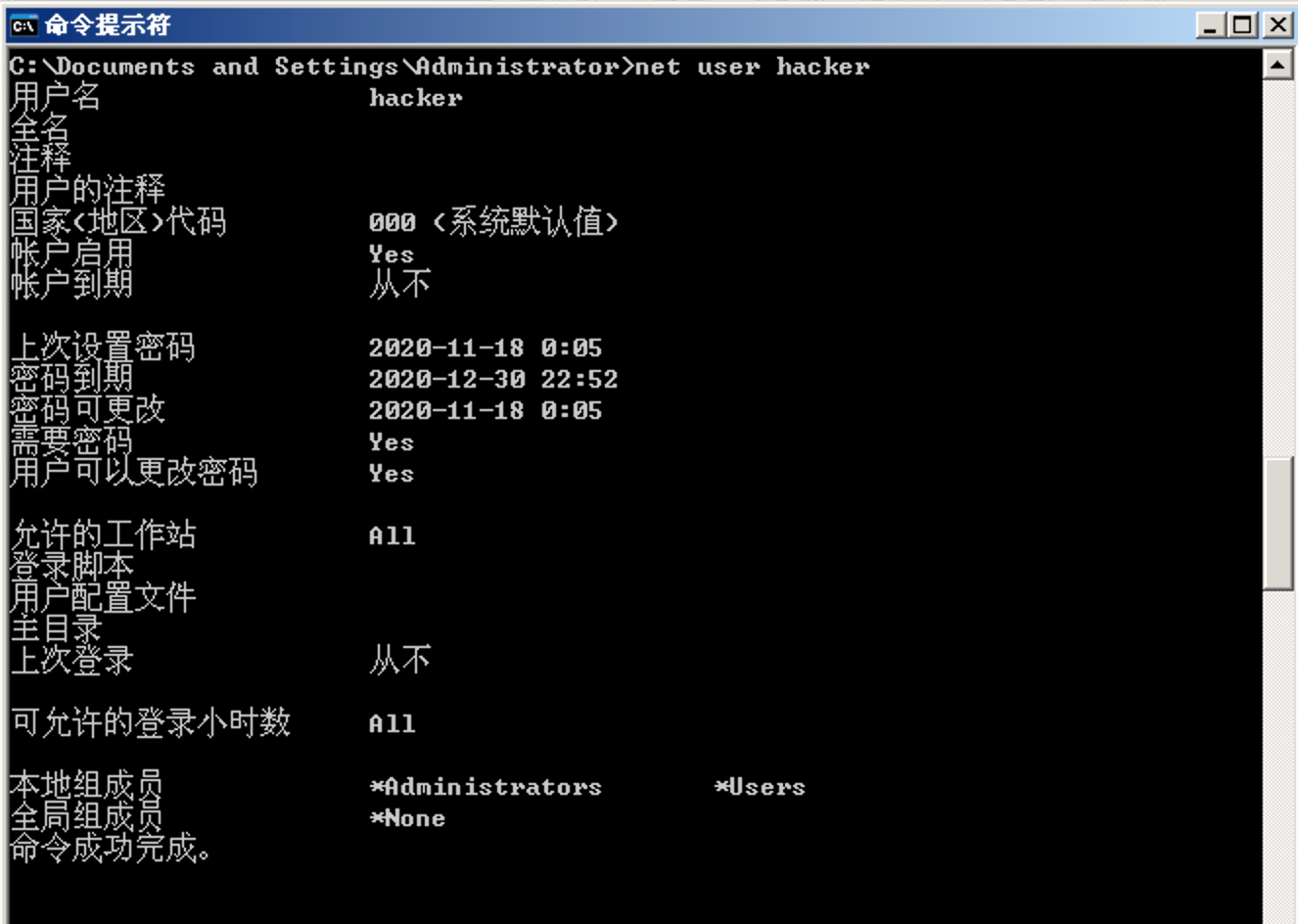
Task: Click the 帐户启用 label
Action: point(71,254)
